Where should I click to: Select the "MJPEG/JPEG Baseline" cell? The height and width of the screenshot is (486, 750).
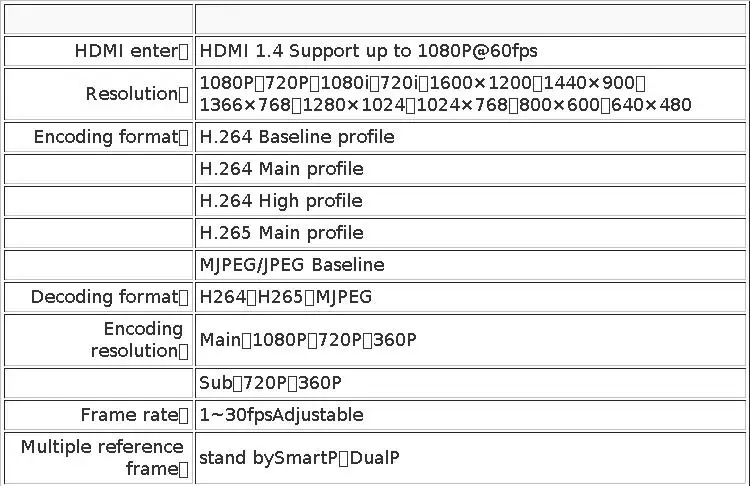coord(292,265)
